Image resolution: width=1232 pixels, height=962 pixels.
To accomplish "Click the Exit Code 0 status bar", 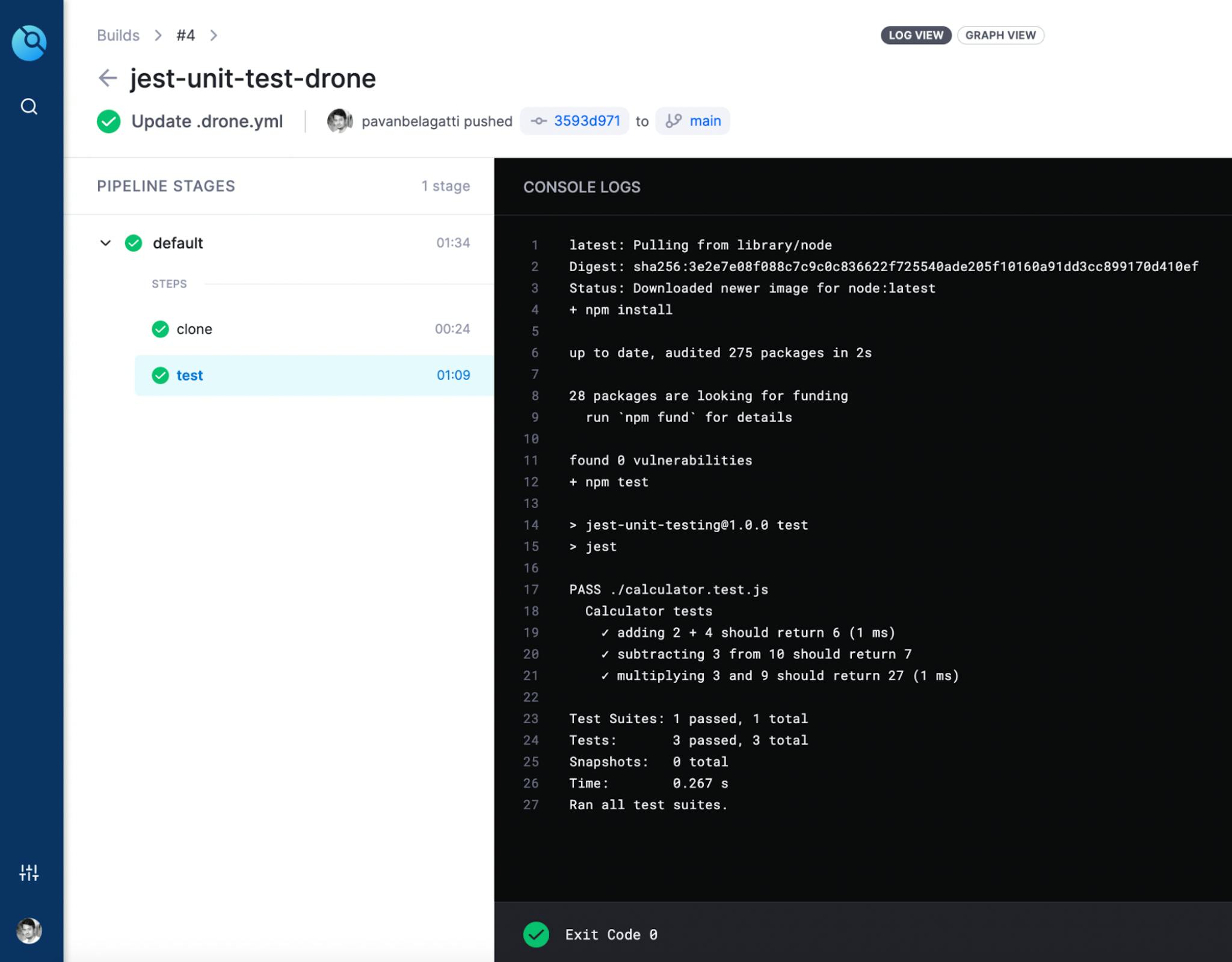I will pyautogui.click(x=611, y=934).
